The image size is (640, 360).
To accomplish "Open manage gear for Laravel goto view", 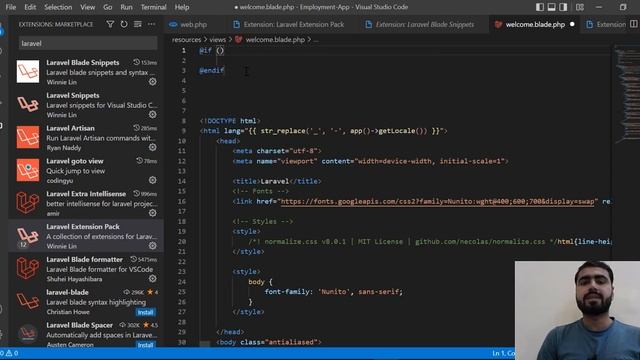I will tap(153, 180).
